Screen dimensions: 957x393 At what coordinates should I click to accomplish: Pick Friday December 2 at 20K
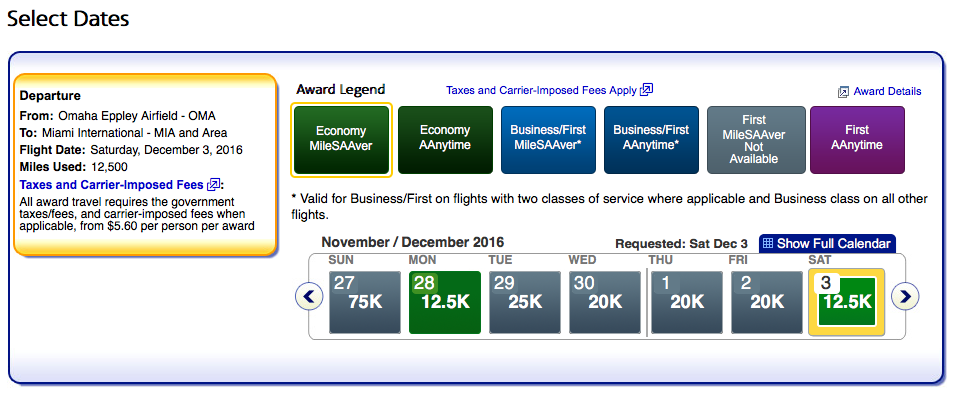pos(767,303)
